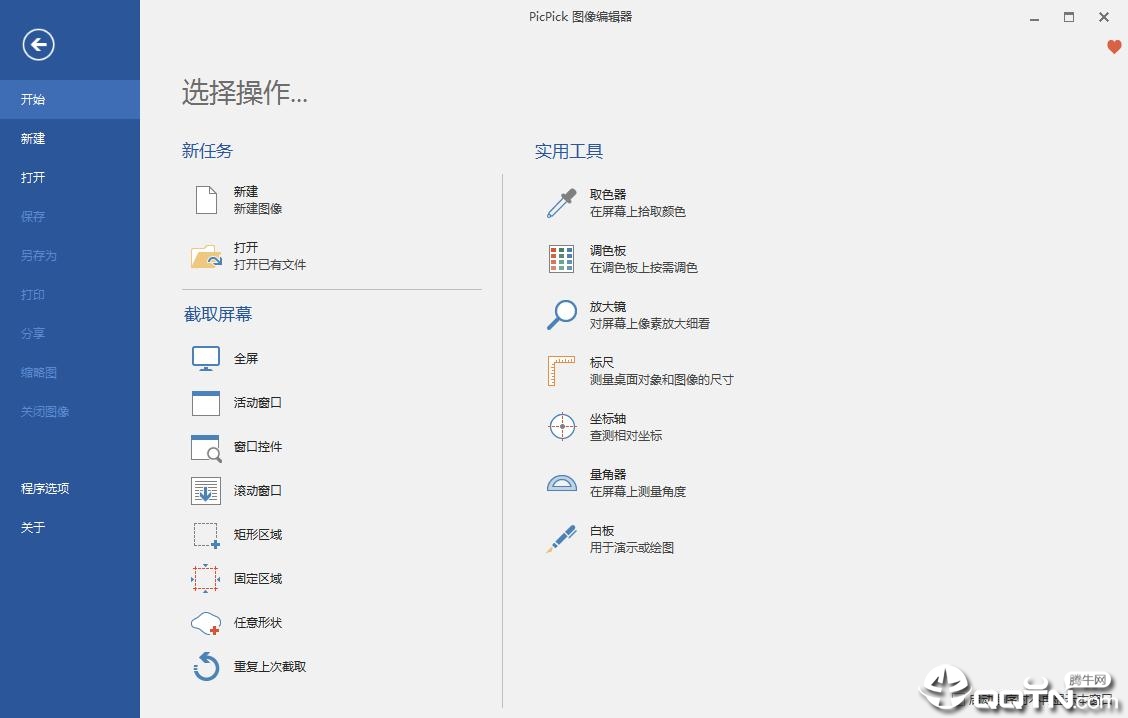
Task: Capture full screen via monitor icon
Action: click(x=206, y=358)
